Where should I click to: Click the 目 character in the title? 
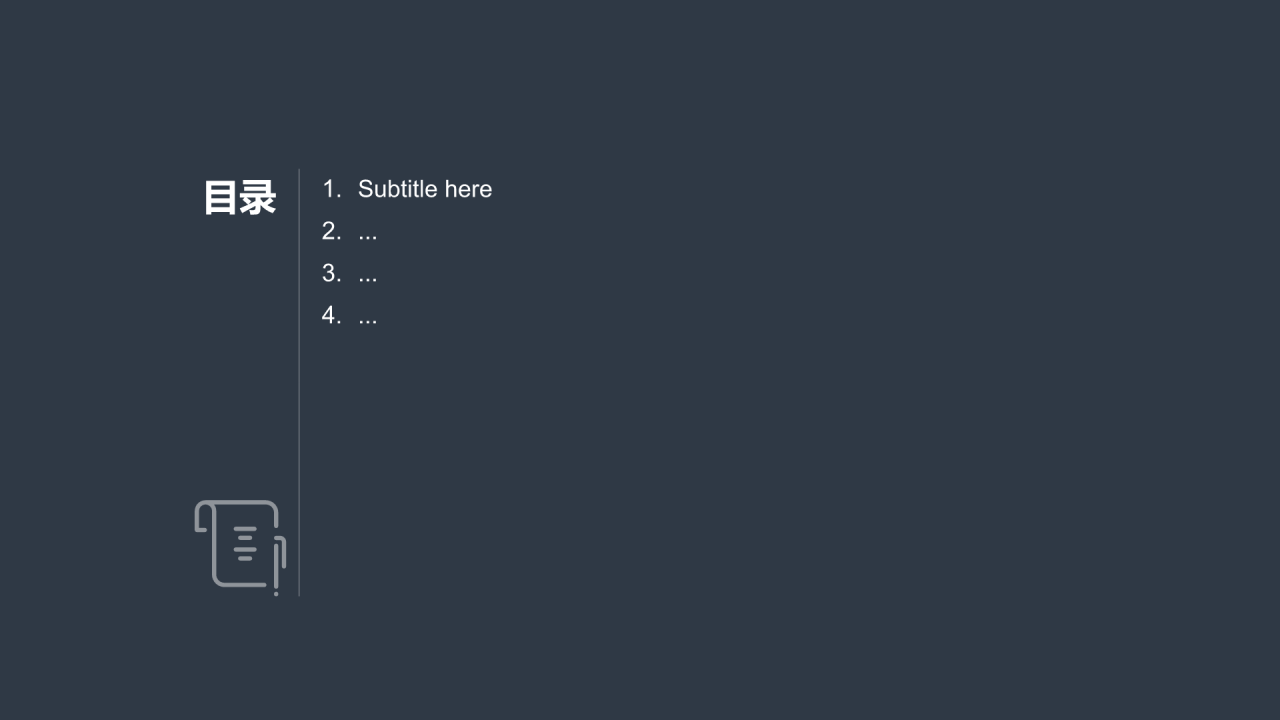tap(222, 198)
